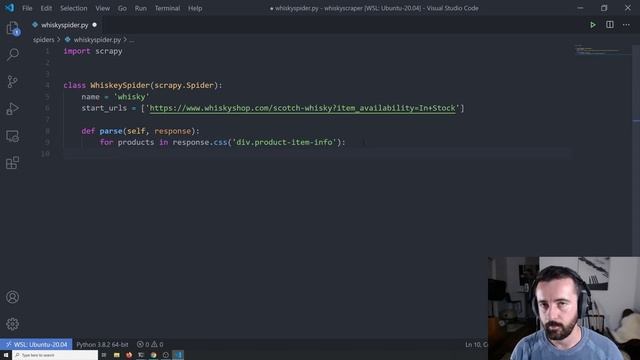Screen dimensions: 640x360
Task: Open the Accounts menu icon
Action: [x=13, y=297]
